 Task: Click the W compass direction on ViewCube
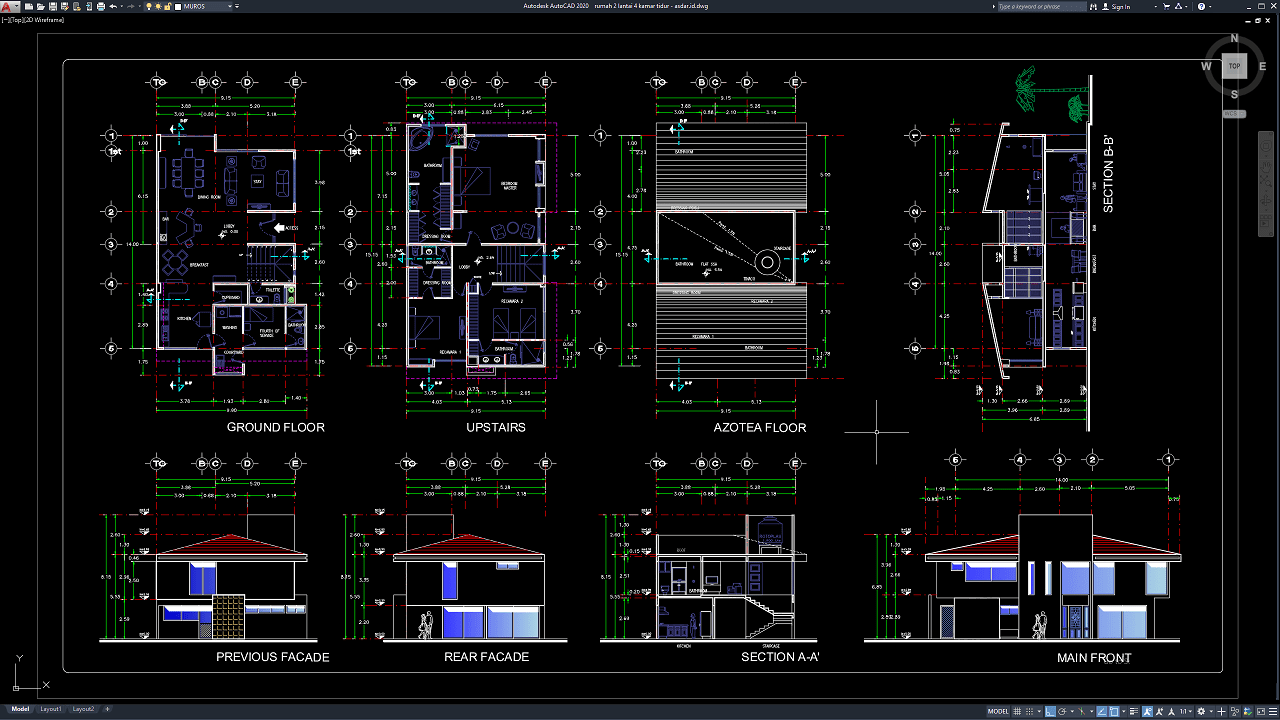1207,66
